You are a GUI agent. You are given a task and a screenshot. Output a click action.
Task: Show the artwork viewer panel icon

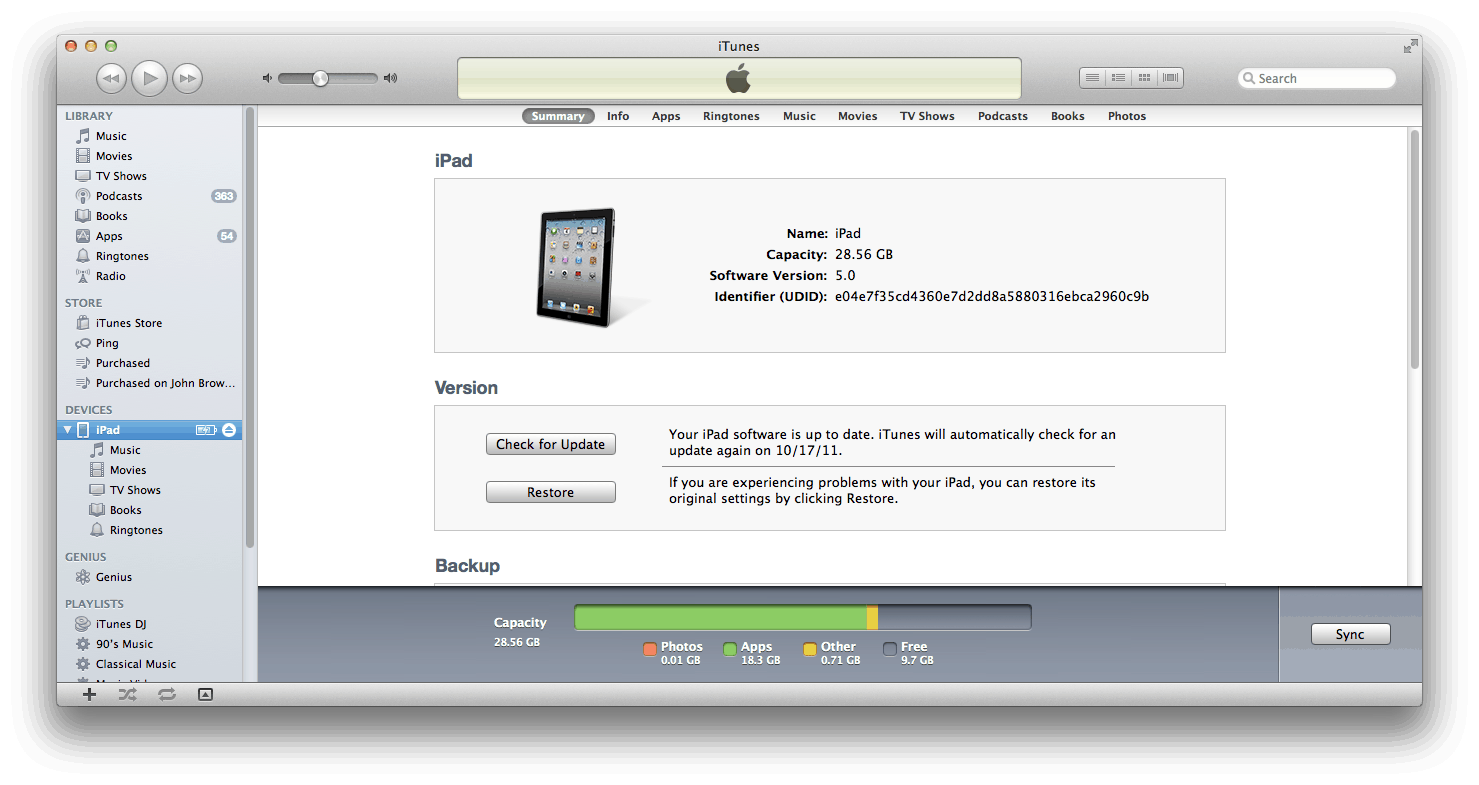pos(205,694)
